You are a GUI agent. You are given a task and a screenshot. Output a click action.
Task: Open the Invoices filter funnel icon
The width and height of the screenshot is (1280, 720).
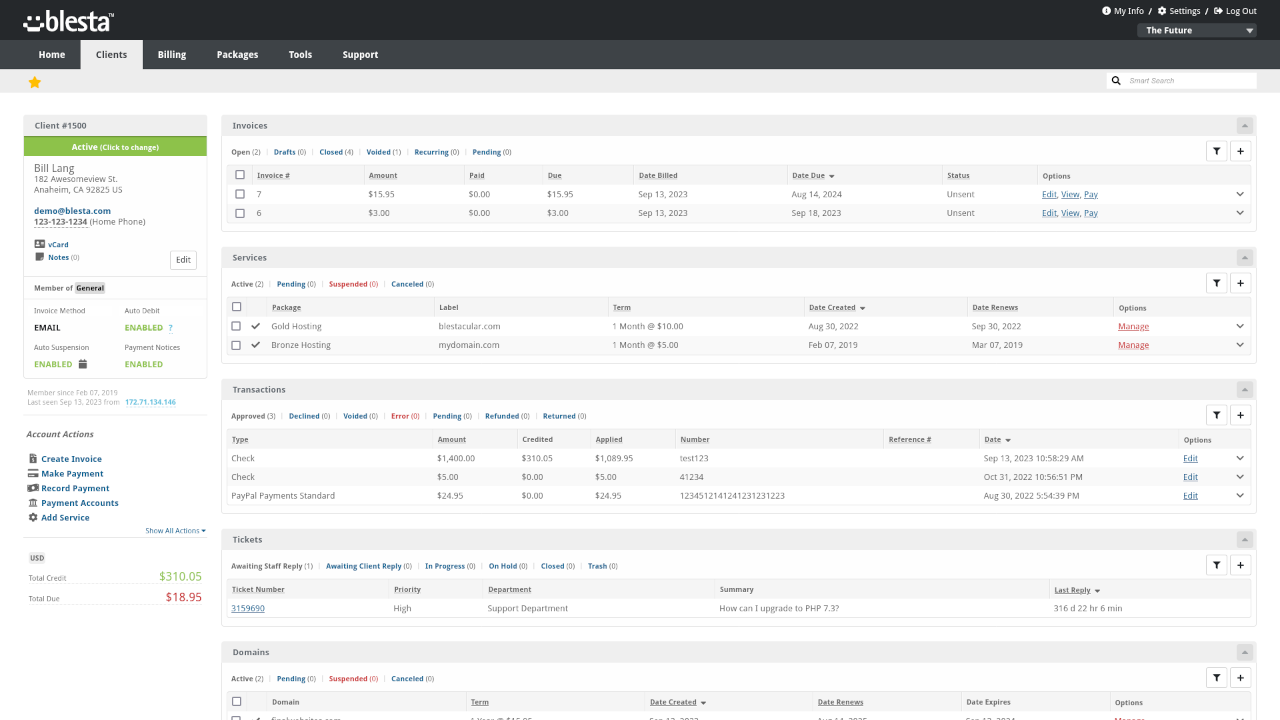[1216, 151]
